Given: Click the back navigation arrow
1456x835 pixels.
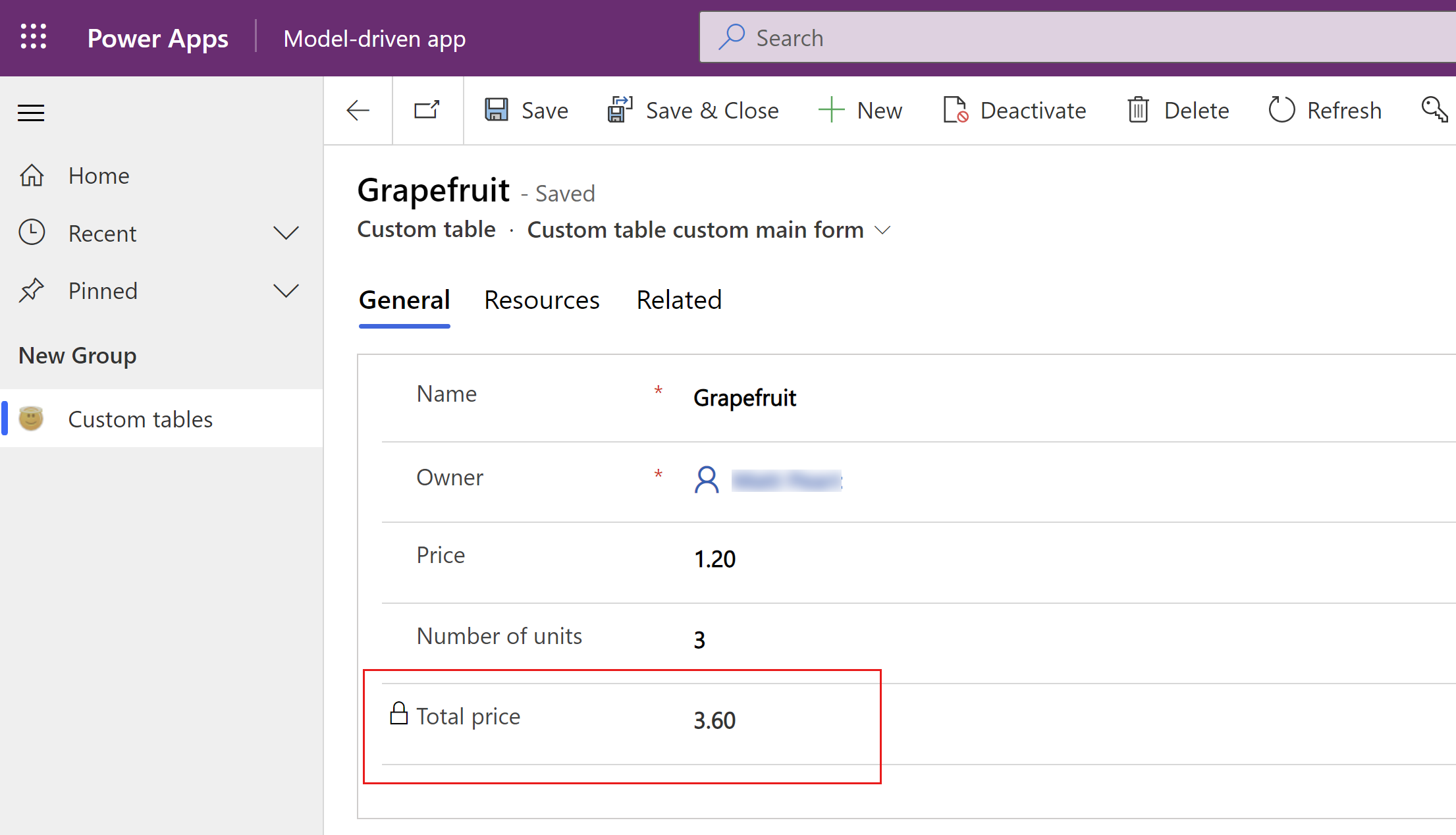Looking at the screenshot, I should (358, 109).
